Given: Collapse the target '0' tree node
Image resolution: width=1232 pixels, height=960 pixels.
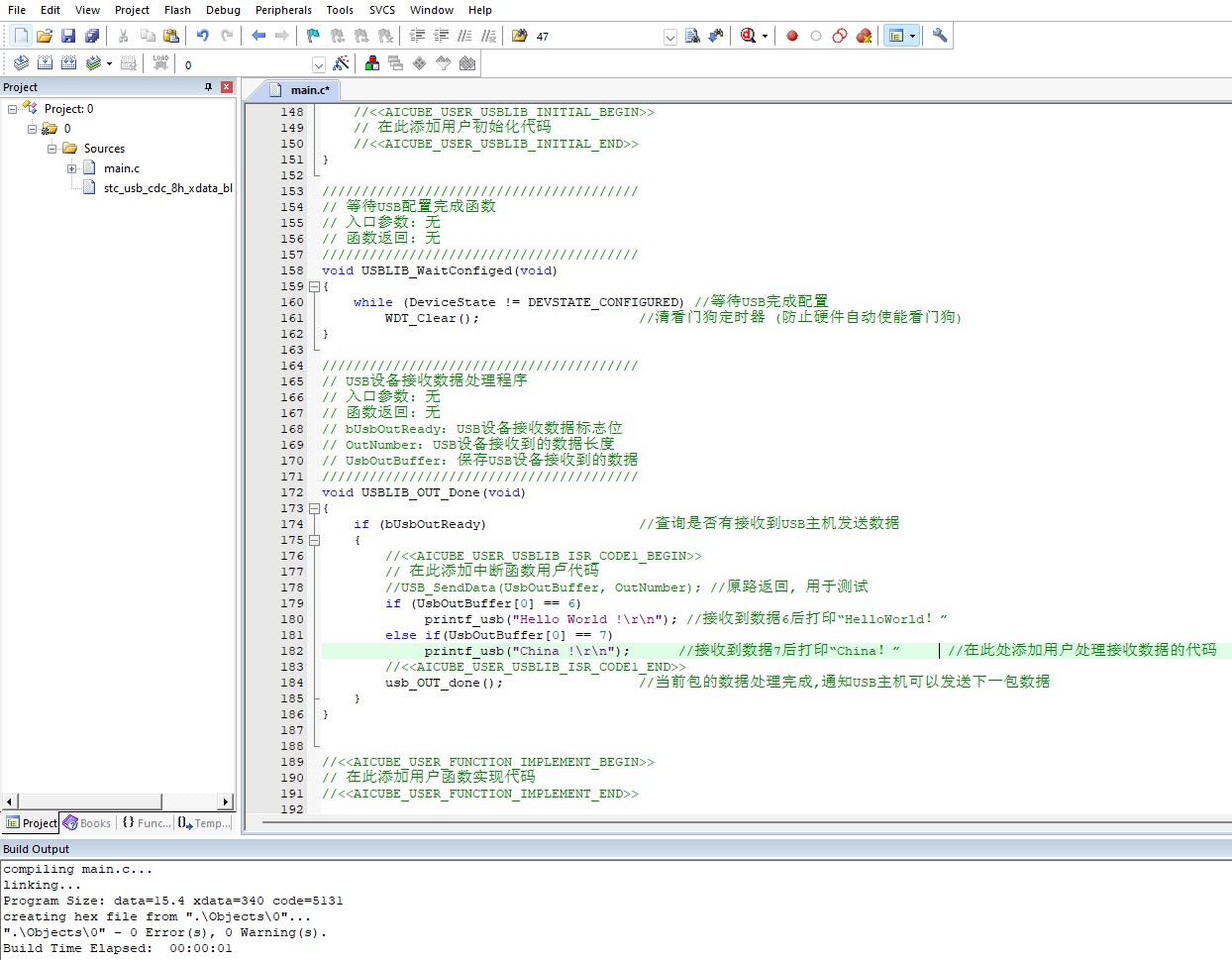Looking at the screenshot, I should 32,129.
